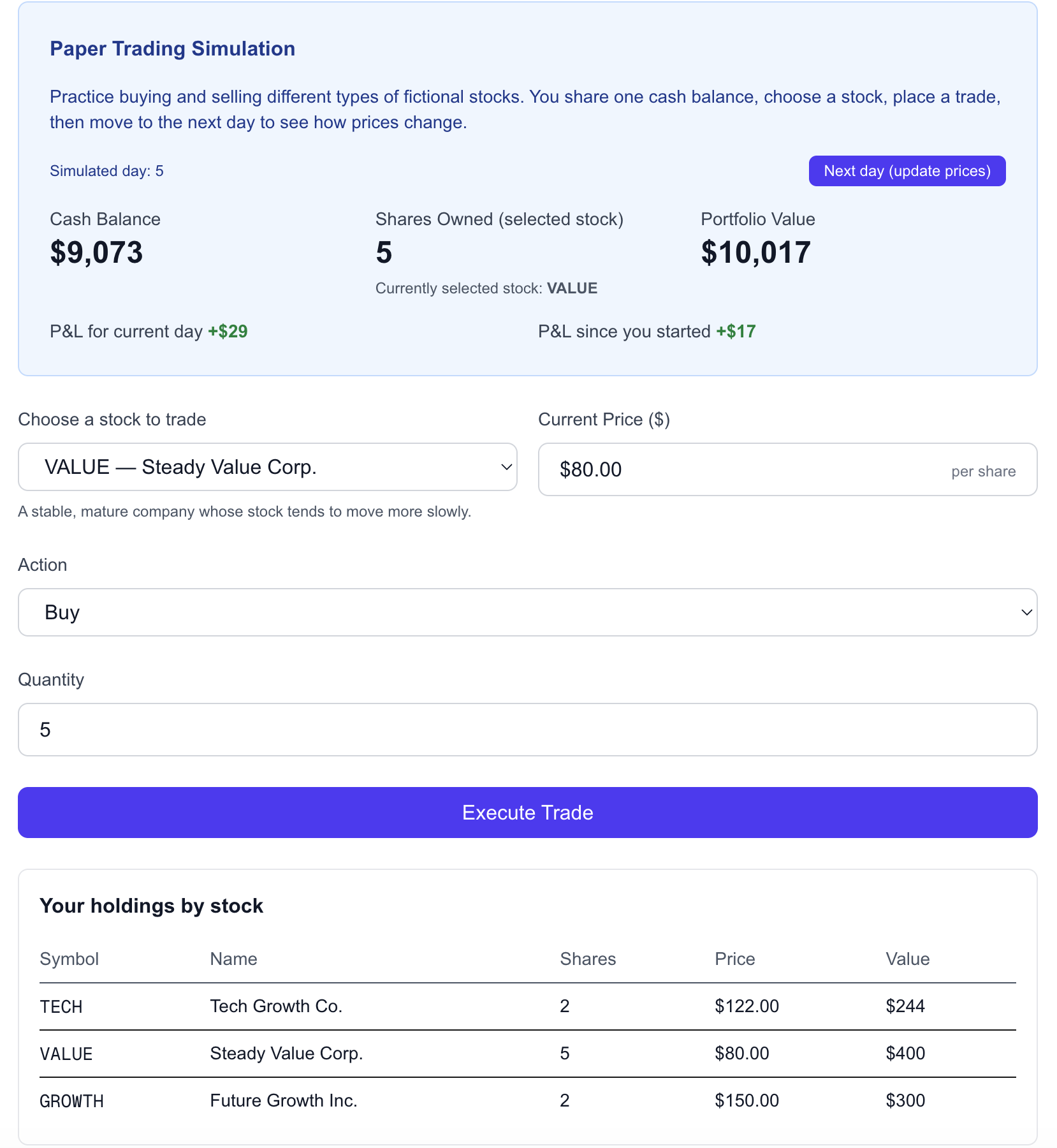The width and height of the screenshot is (1057, 1148).
Task: Click the 'Next day (update prices)' button
Action: pos(907,171)
